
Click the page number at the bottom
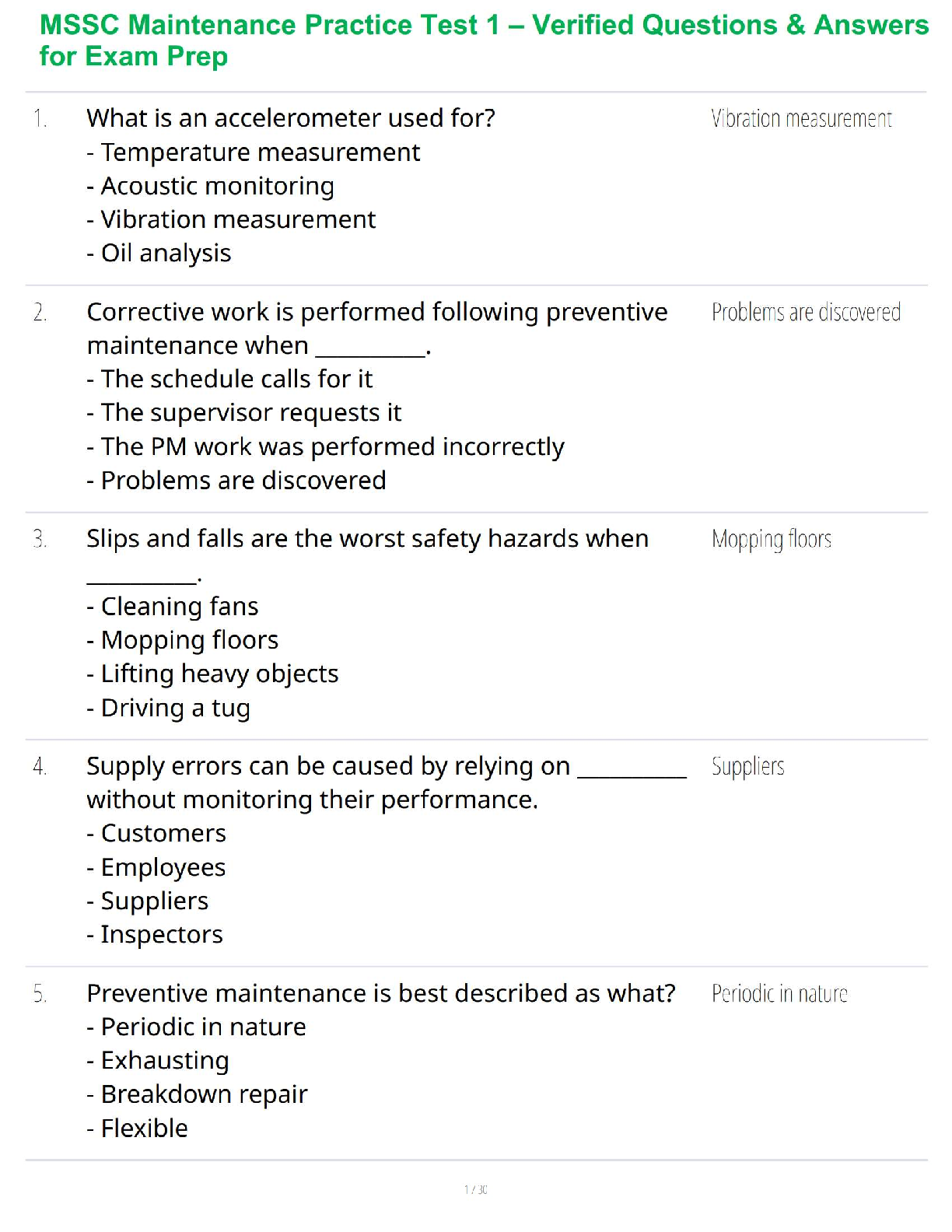[x=476, y=1189]
